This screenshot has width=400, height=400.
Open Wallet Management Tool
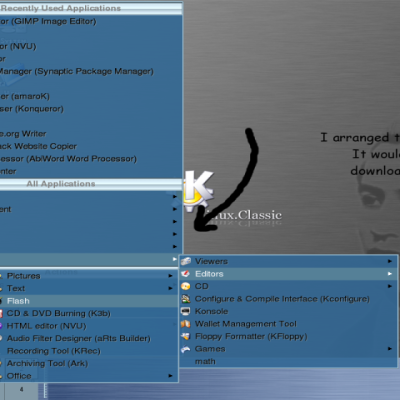click(288, 324)
